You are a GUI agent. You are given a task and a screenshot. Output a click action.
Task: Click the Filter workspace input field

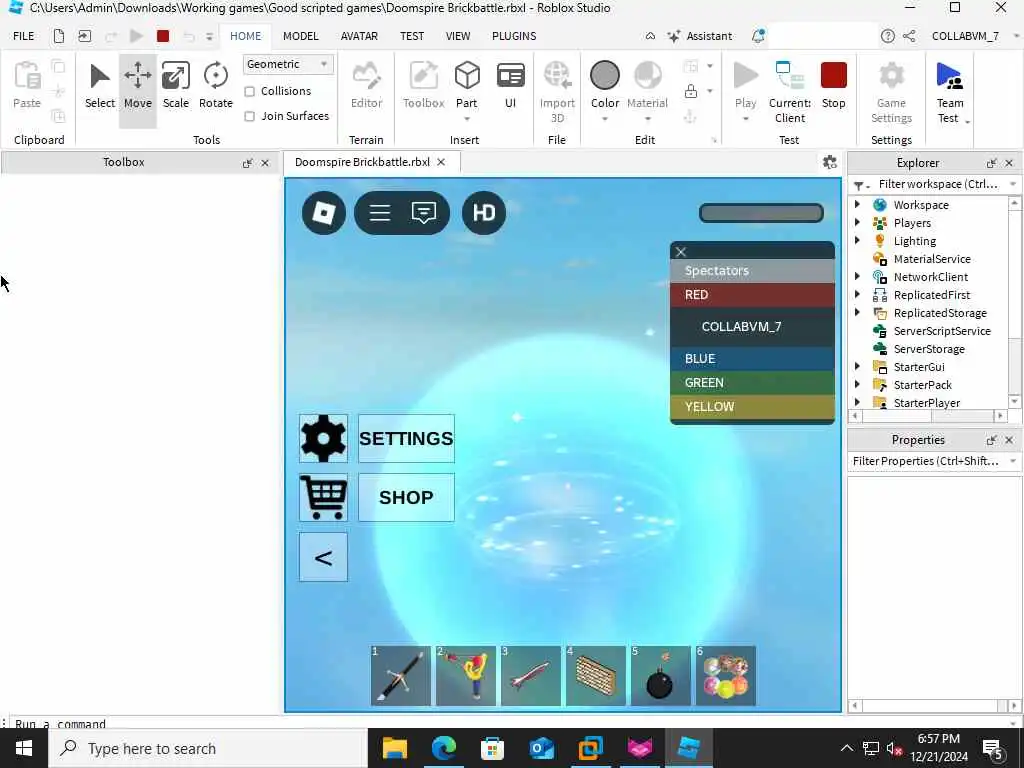pos(938,184)
